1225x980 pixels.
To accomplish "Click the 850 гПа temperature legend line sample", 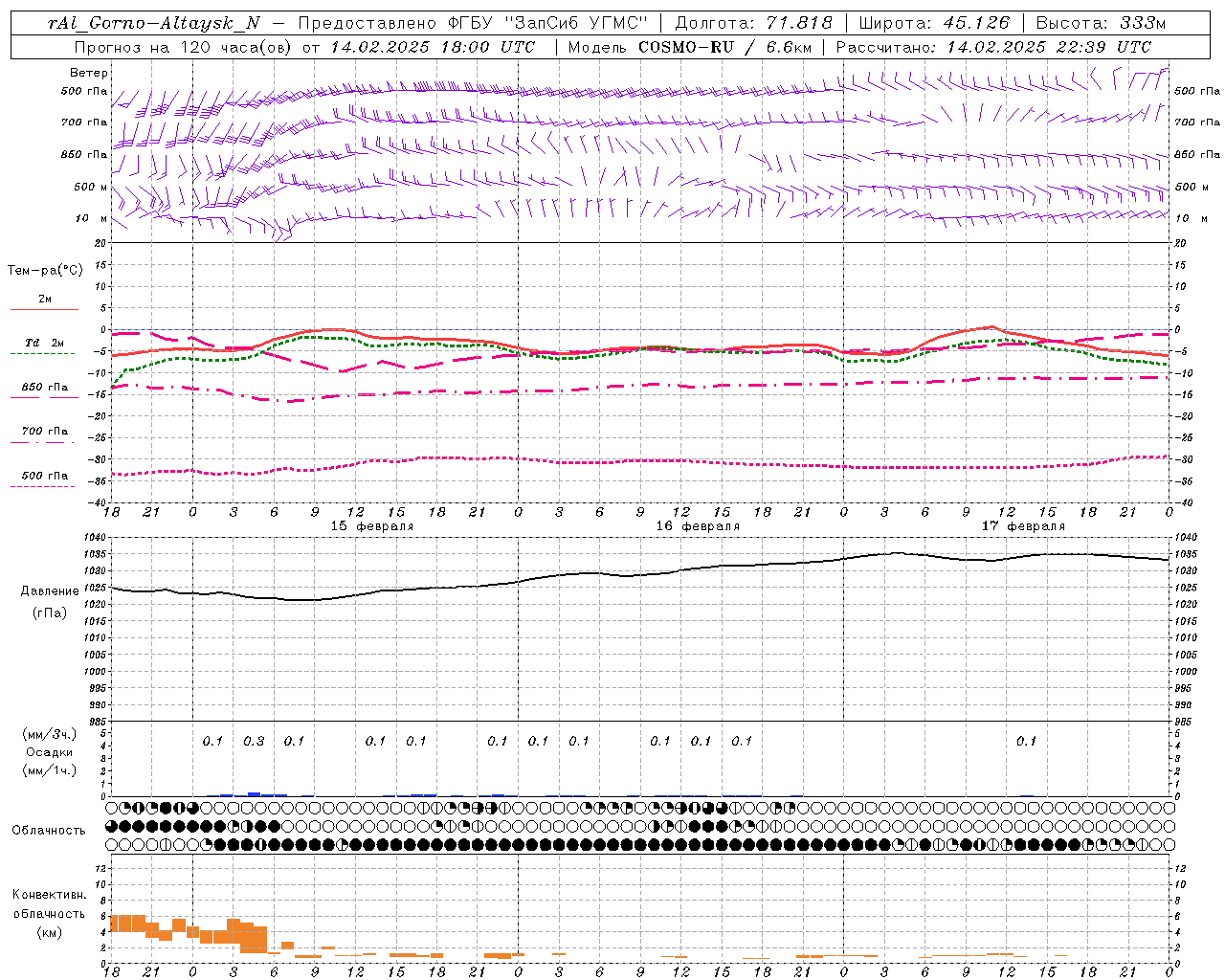I will (44, 397).
